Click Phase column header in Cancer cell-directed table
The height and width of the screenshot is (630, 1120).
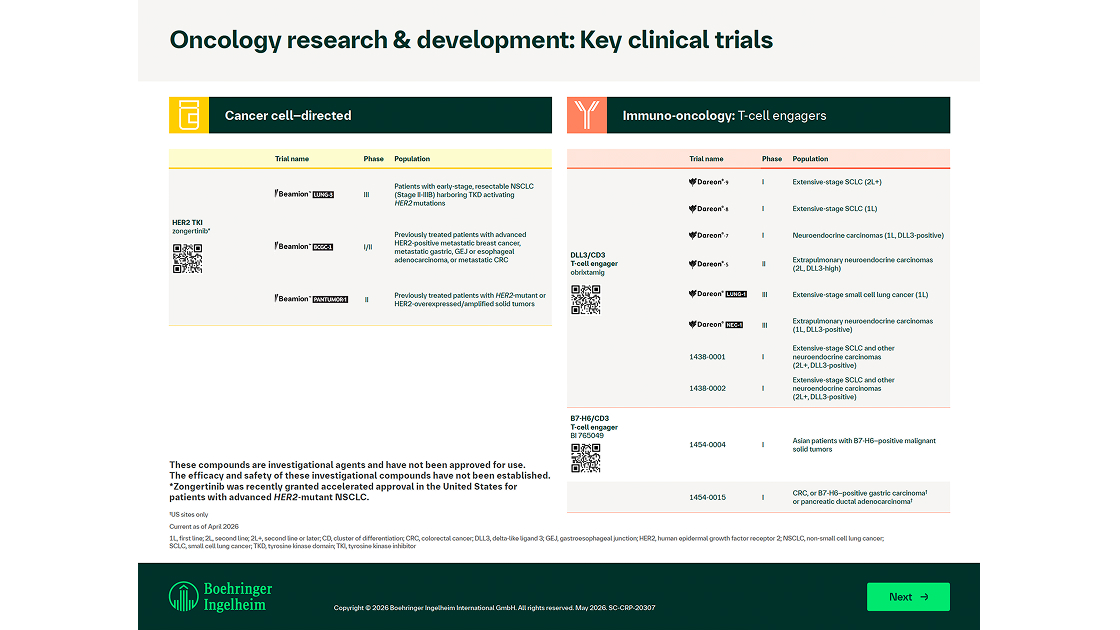click(374, 159)
